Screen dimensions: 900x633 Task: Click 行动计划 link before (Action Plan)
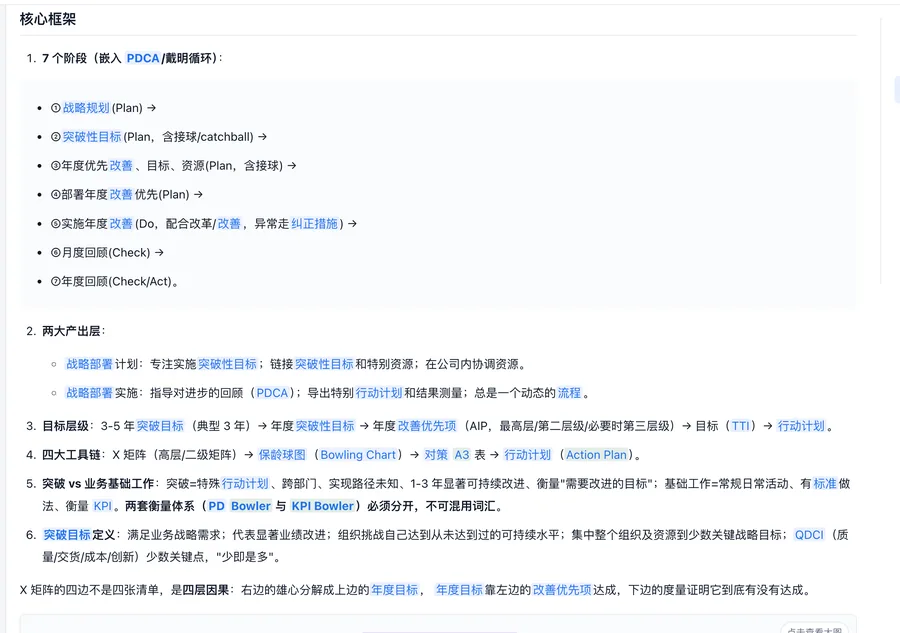[527, 455]
